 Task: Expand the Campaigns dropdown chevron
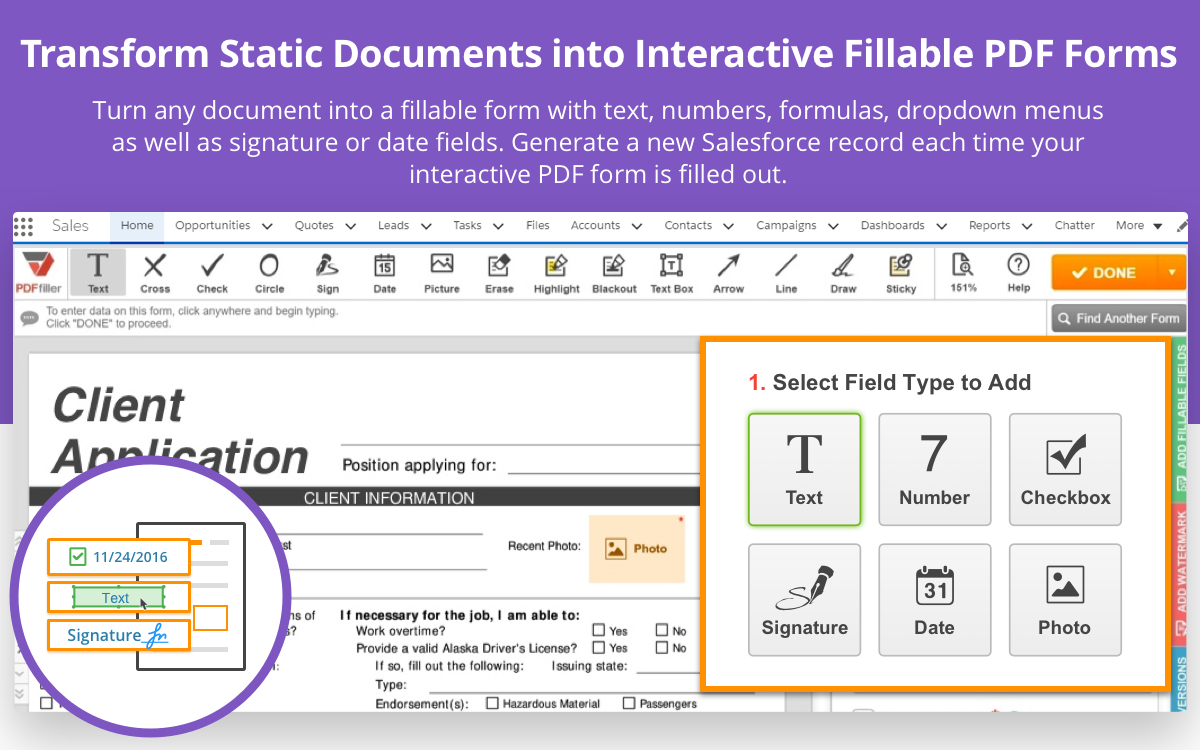[833, 227]
